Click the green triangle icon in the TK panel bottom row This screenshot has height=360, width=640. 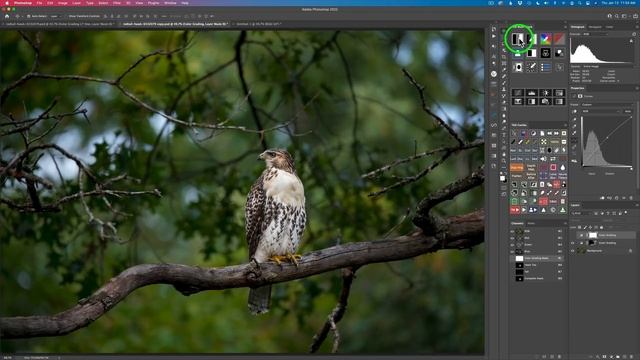562,210
